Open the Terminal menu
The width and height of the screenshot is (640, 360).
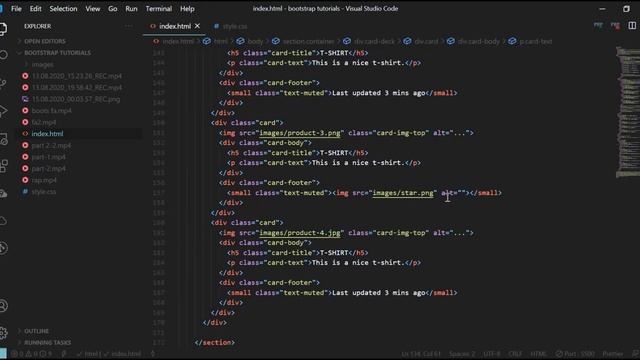click(159, 9)
